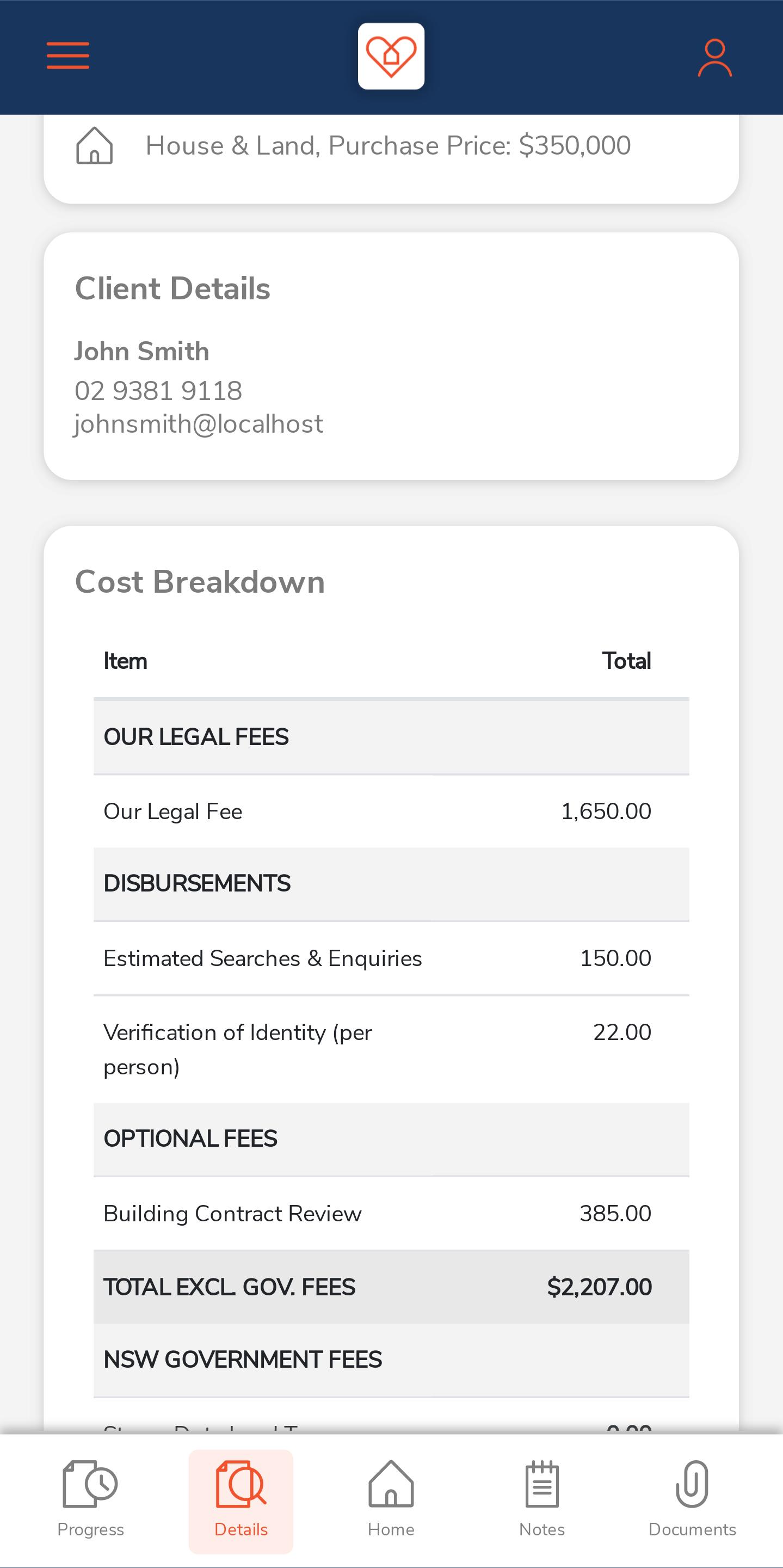Open the Progress tab icon
Screen dimensions: 783x1568
click(90, 1484)
